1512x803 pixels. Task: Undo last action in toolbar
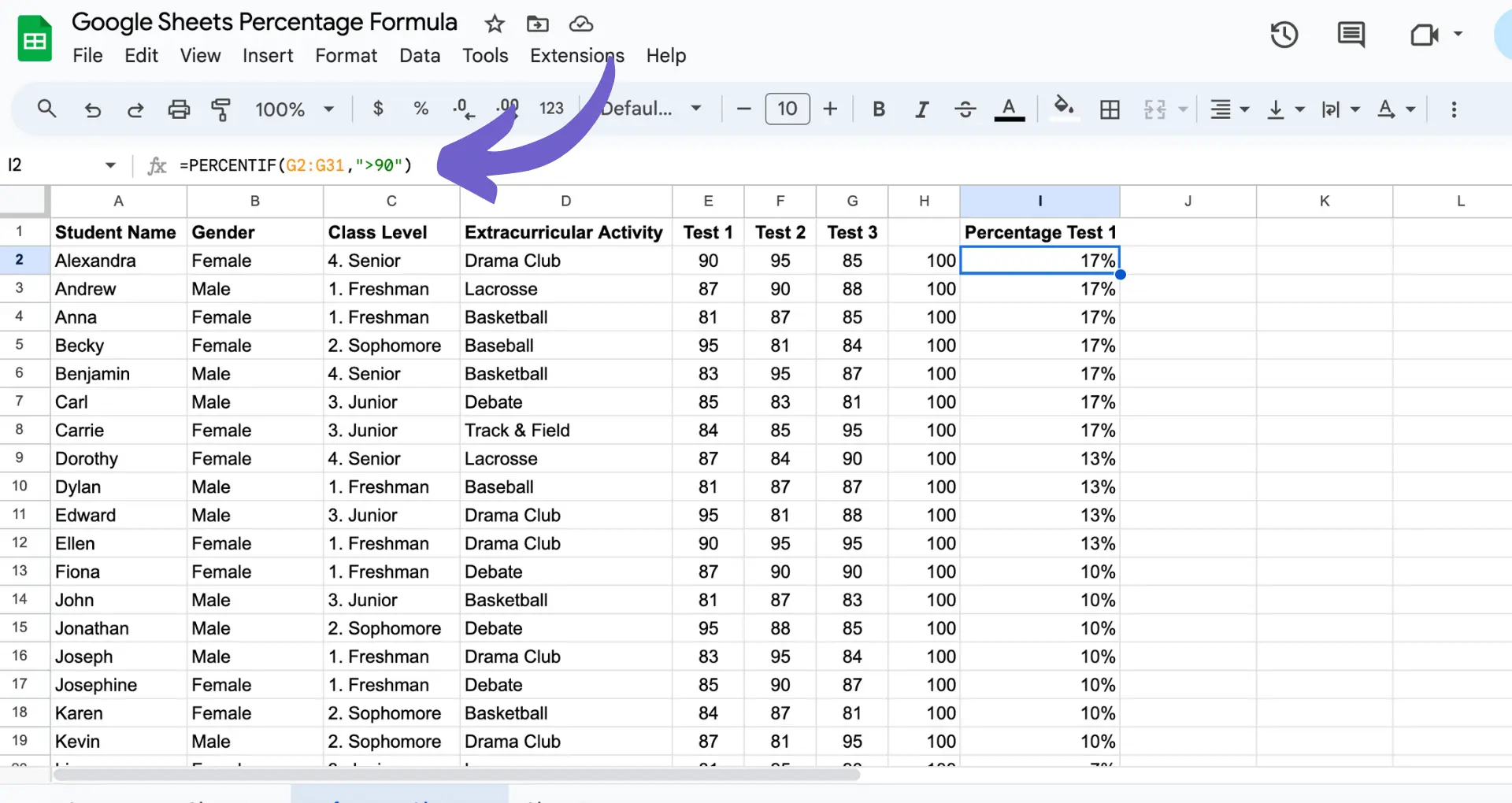point(93,109)
